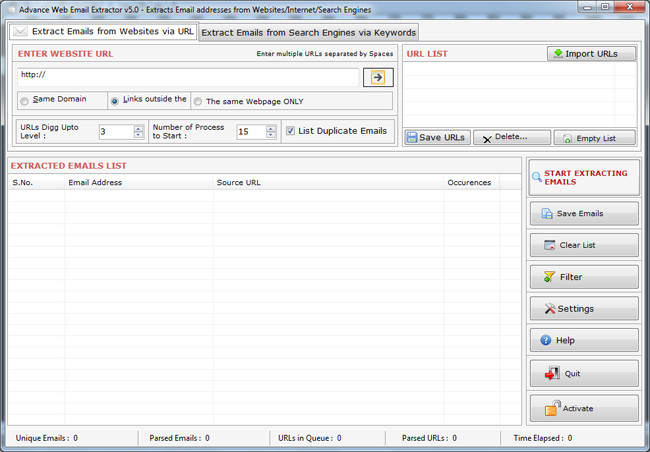Click the envelope icon on first tab
Viewport: 650px width, 452px height.
click(x=20, y=31)
